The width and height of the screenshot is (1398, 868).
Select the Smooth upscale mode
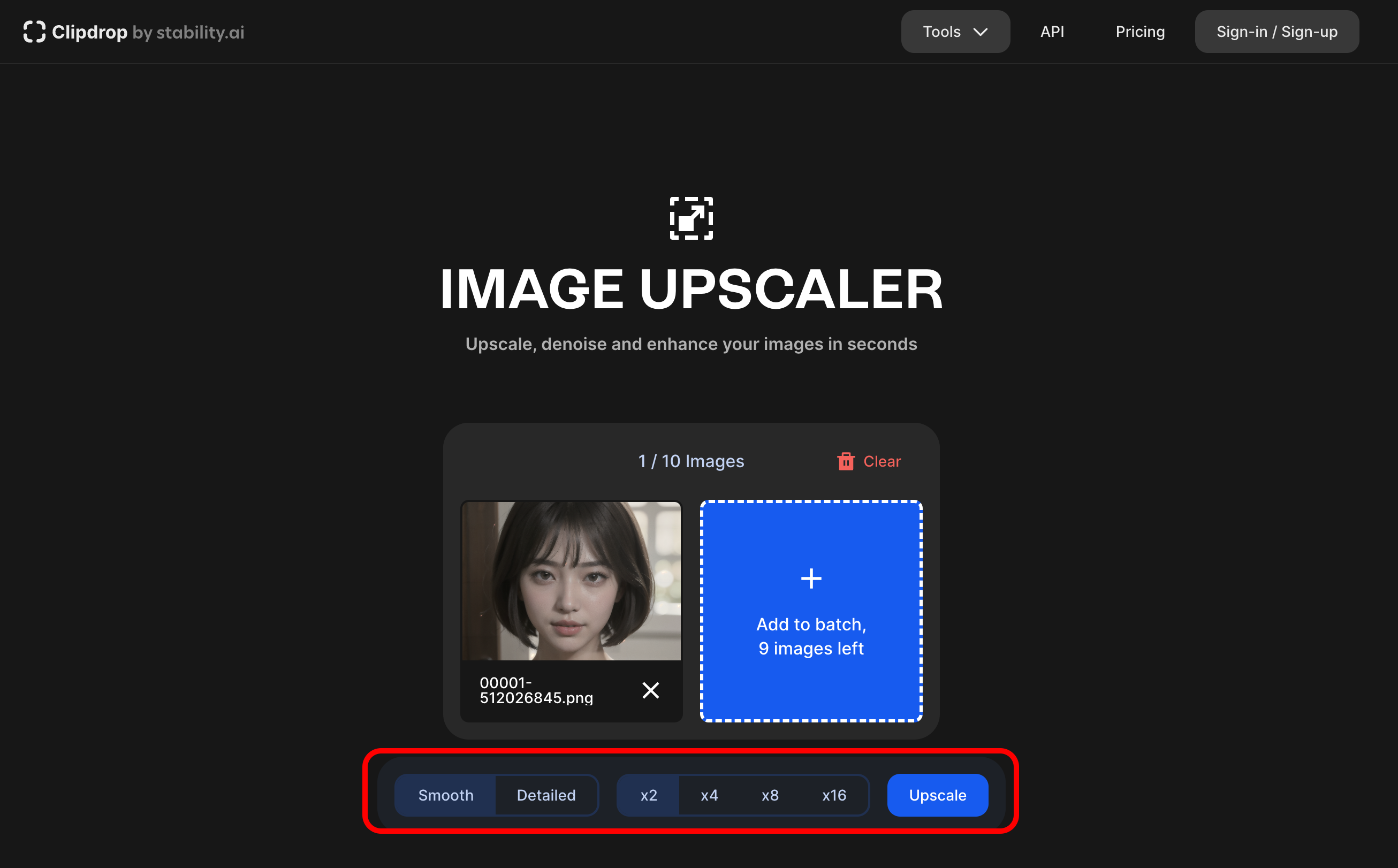pyautogui.click(x=445, y=795)
